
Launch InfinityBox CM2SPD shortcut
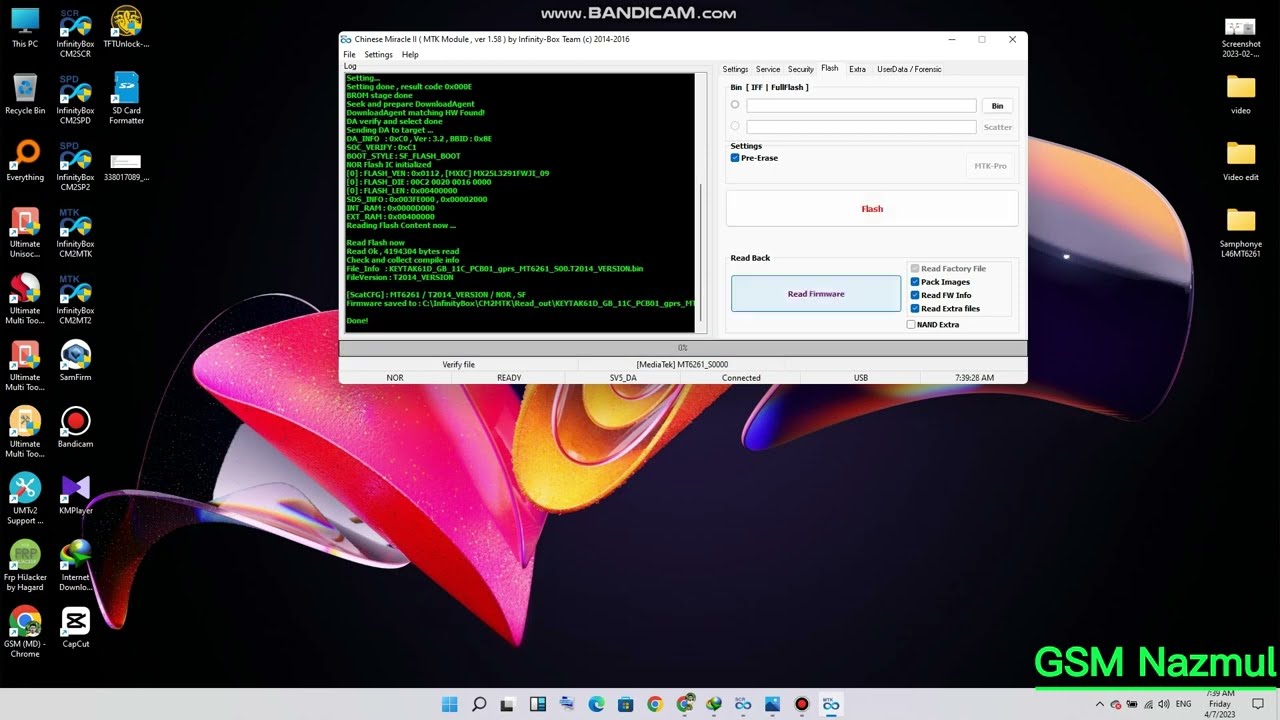[x=75, y=100]
